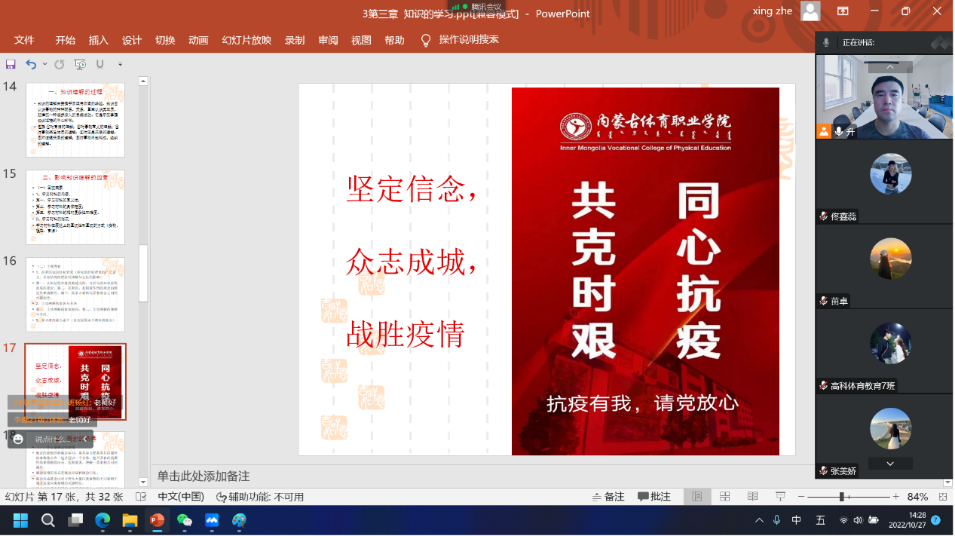The image size is (955, 536).
Task: Switch to the 动画 ribbon tab
Action: point(198,40)
